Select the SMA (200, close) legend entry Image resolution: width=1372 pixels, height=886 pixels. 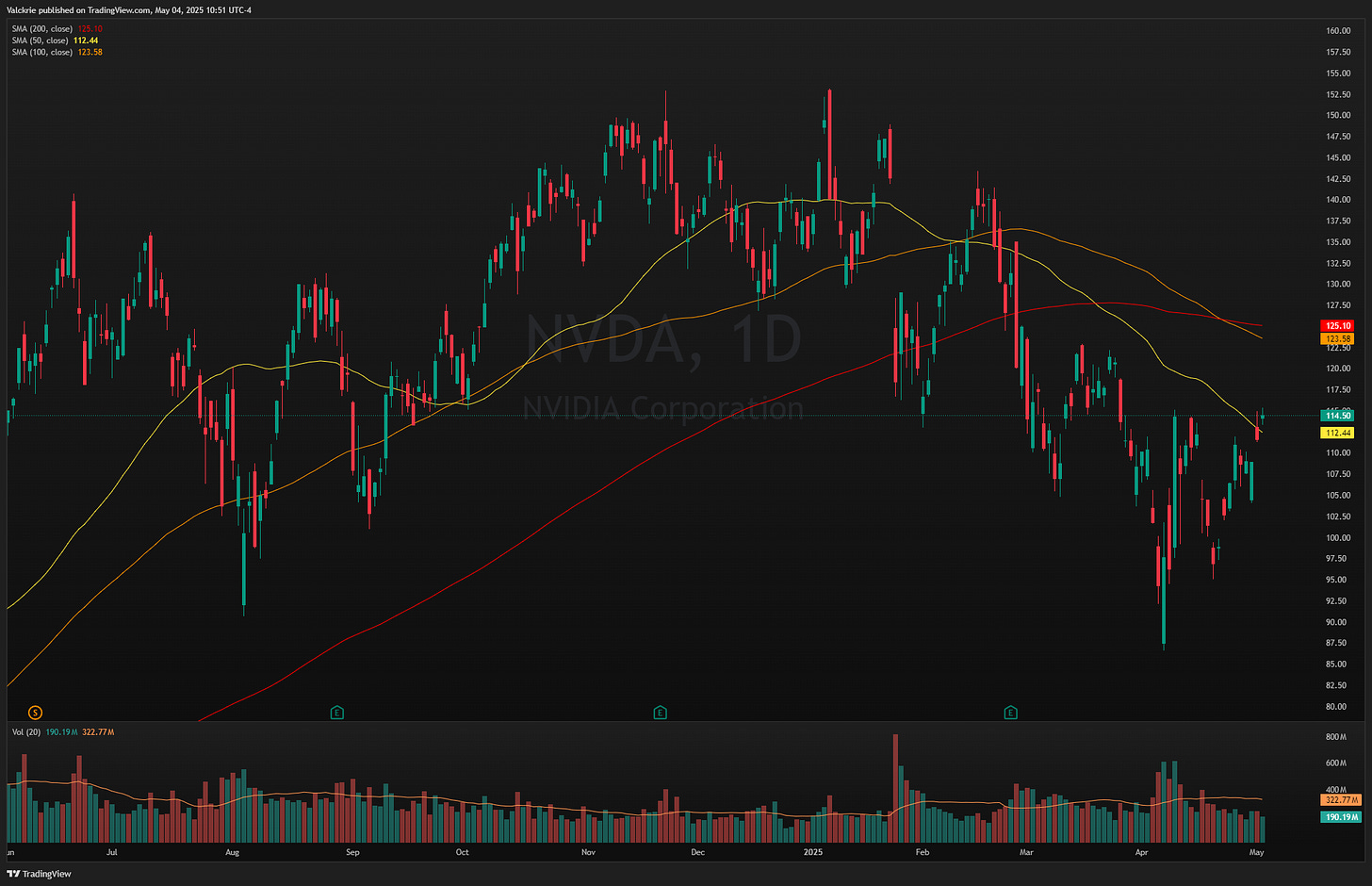57,29
